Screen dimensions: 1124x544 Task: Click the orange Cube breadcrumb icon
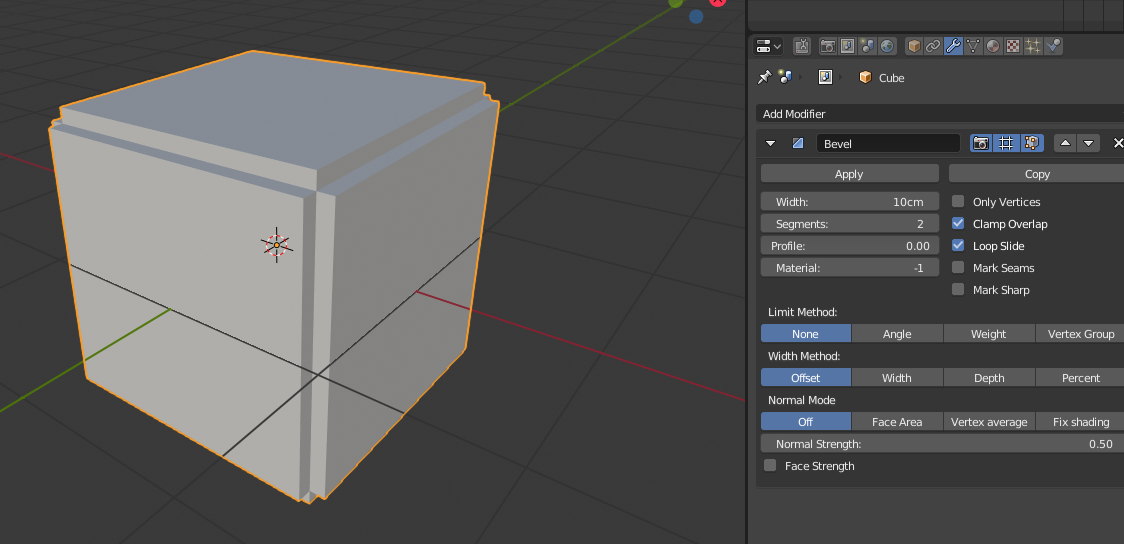(865, 77)
